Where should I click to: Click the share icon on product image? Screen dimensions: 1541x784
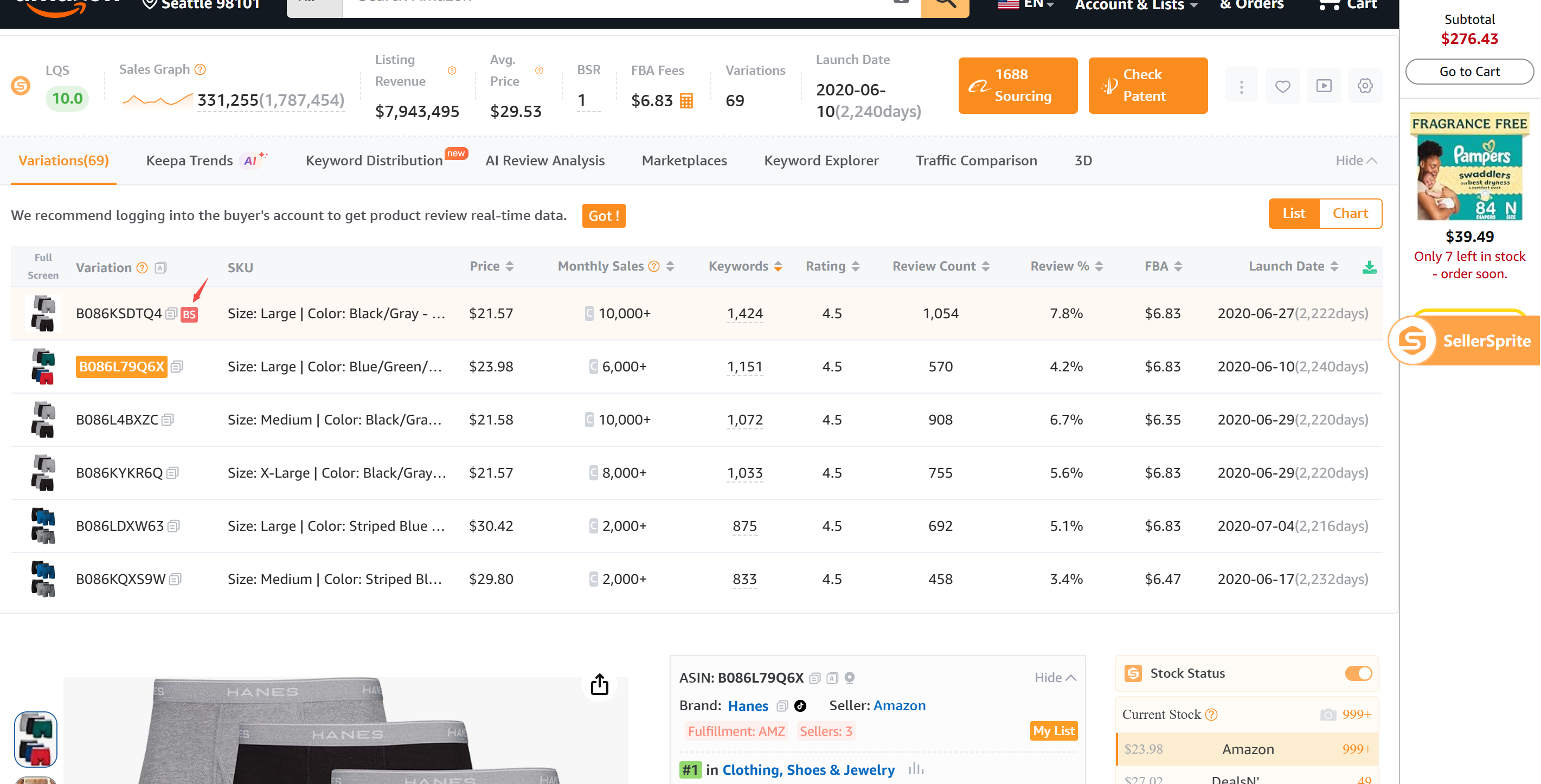point(599,684)
